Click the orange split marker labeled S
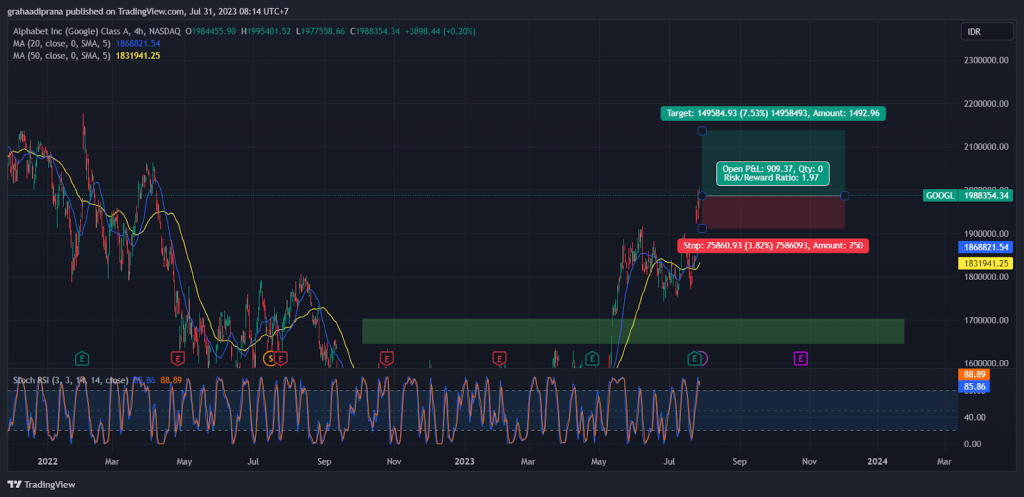1024x497 pixels. point(269,358)
